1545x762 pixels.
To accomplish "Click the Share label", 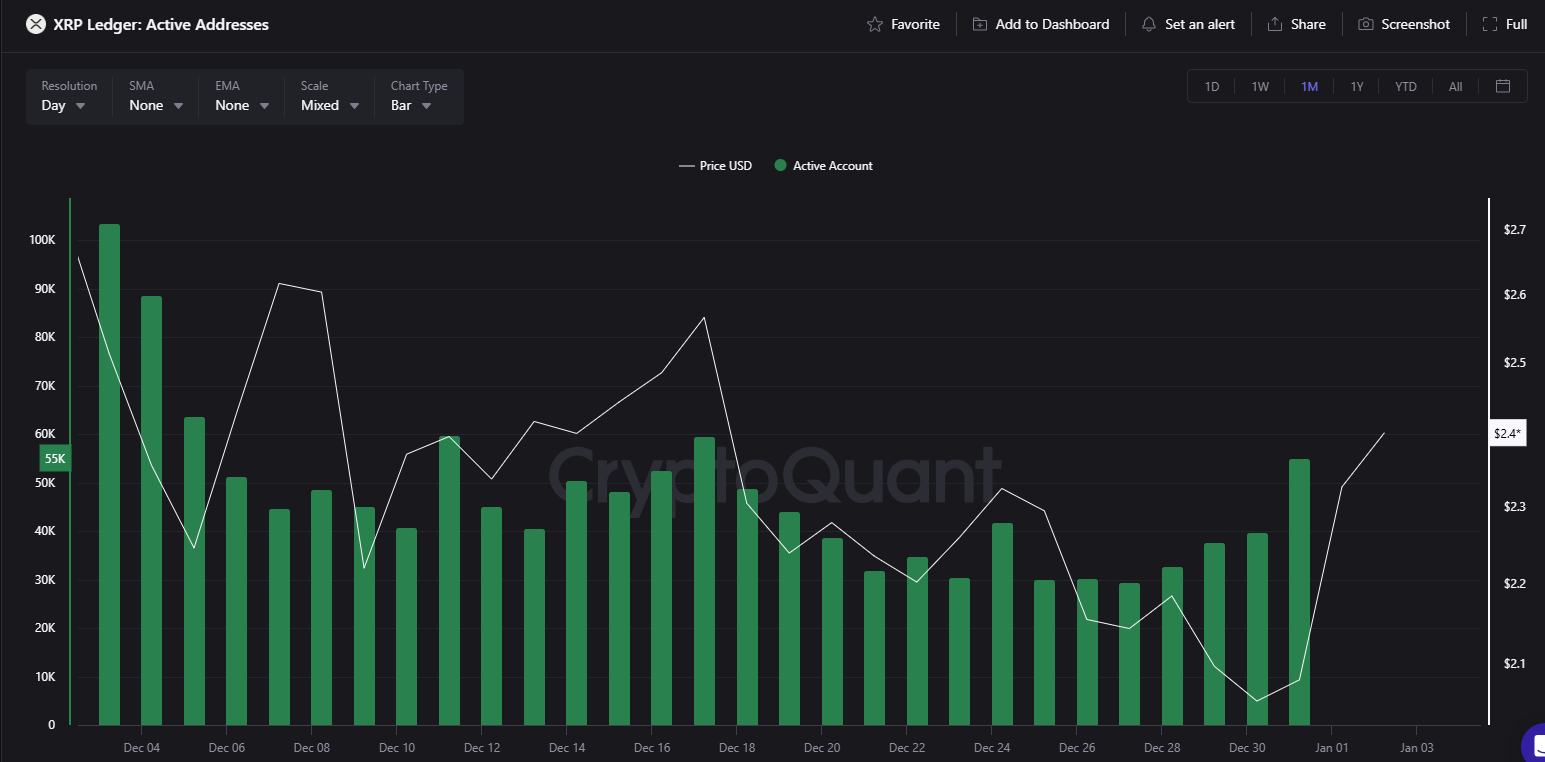I will (1308, 24).
